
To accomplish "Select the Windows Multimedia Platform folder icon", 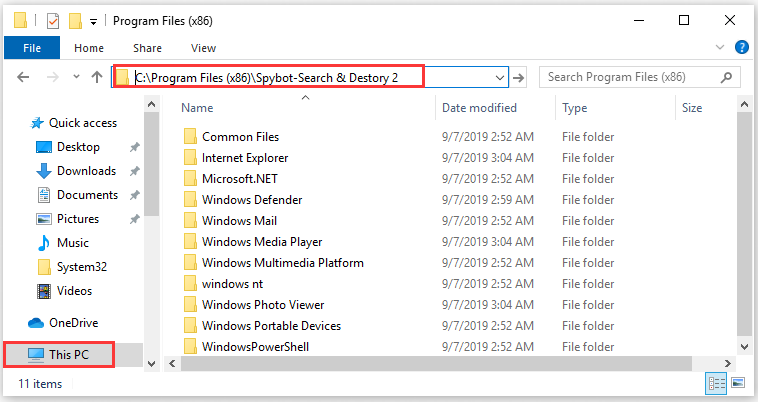I will tap(190, 263).
